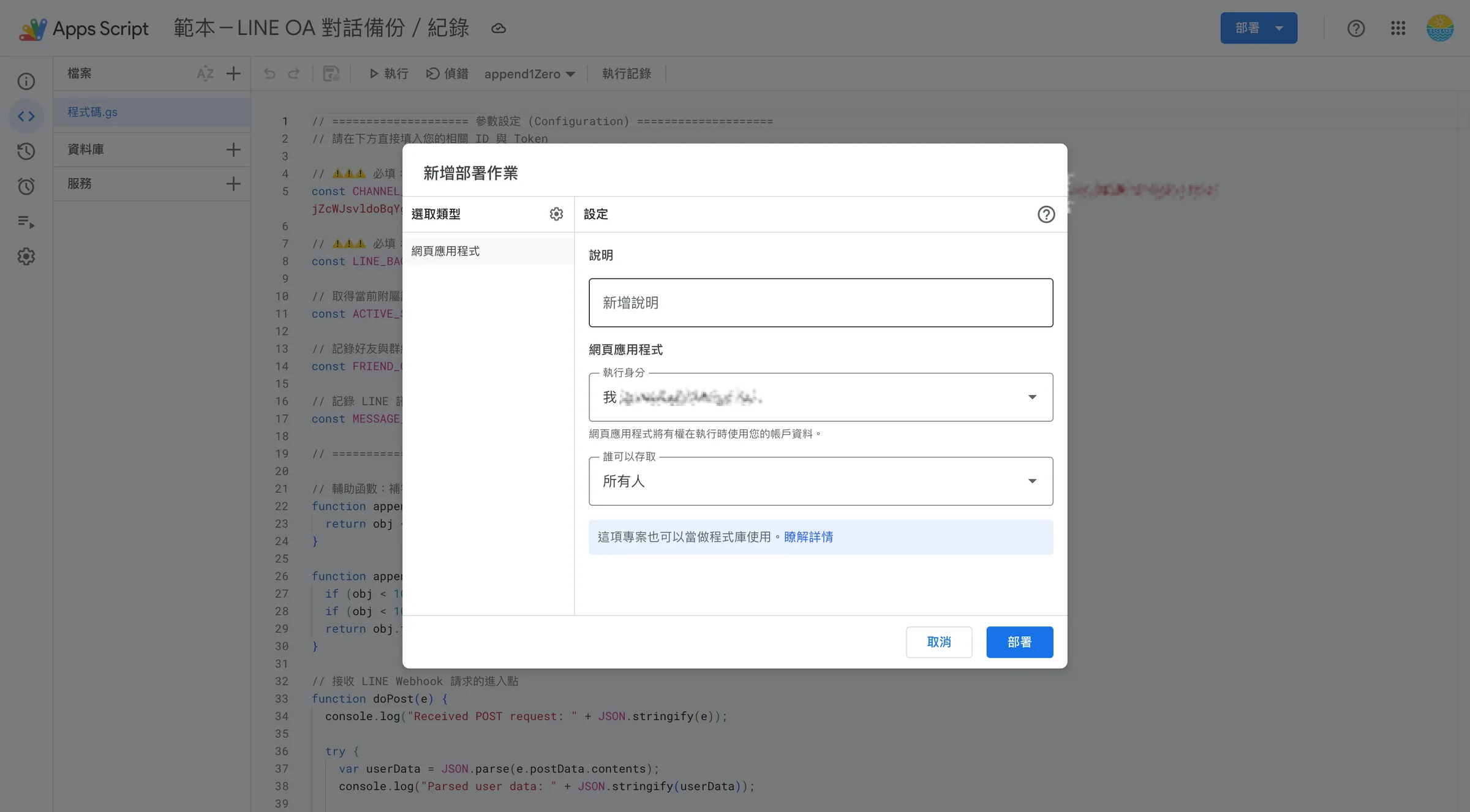Open the Overview info icon in sidebar
1470x812 pixels.
coord(26,81)
